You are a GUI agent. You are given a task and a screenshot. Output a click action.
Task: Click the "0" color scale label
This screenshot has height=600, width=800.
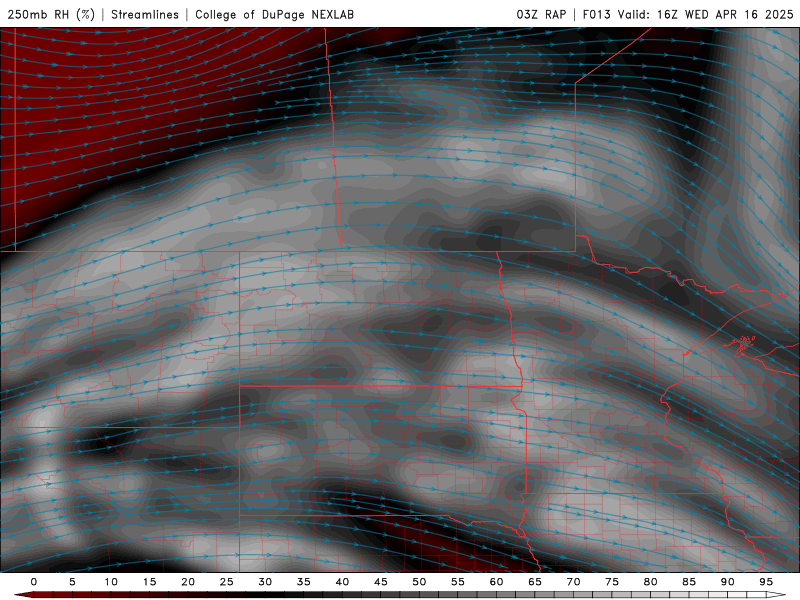(x=34, y=582)
